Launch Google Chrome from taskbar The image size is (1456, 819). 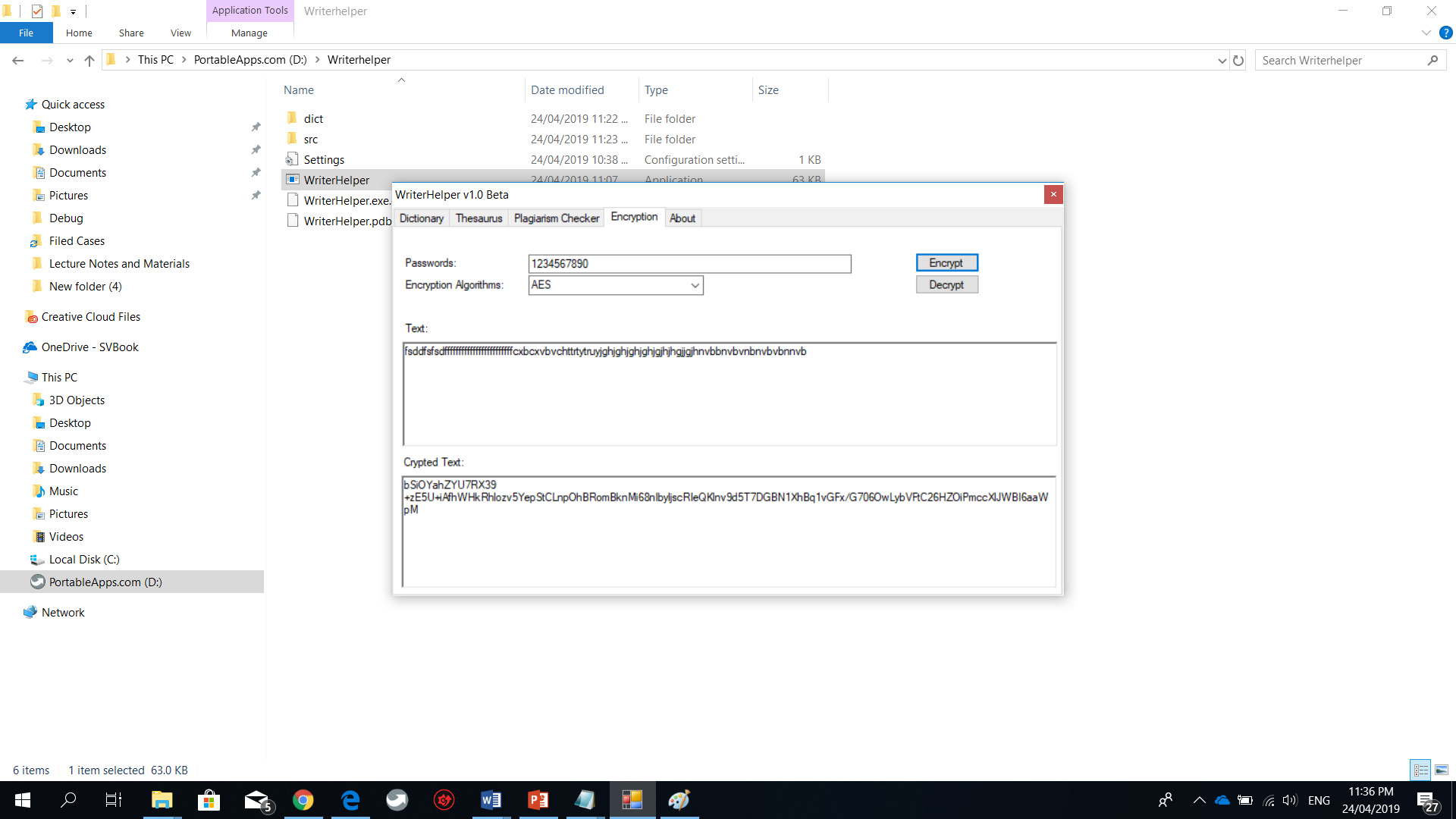point(303,800)
